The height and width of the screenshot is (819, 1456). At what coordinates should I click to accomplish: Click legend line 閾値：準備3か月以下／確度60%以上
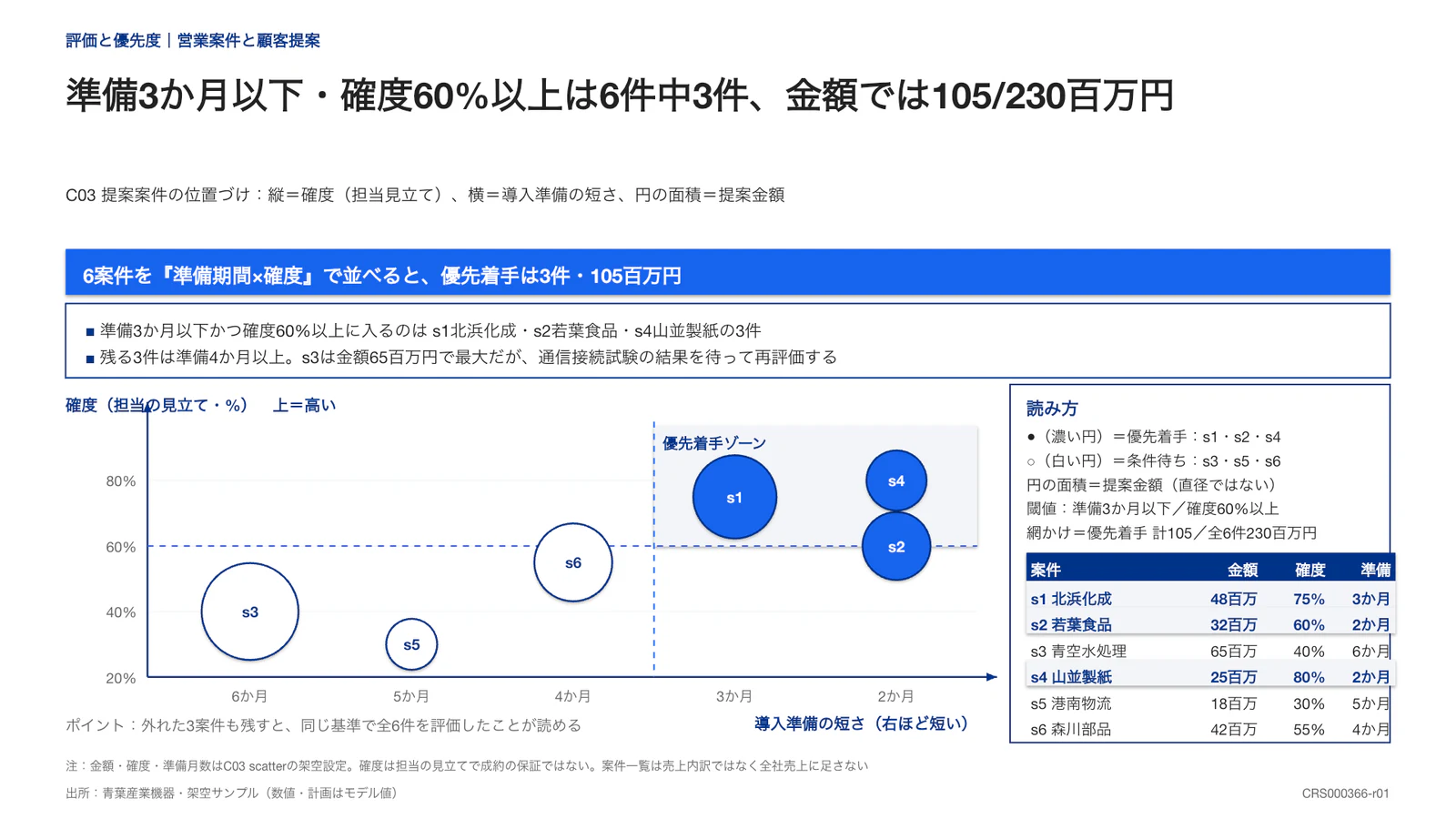pyautogui.click(x=1152, y=509)
